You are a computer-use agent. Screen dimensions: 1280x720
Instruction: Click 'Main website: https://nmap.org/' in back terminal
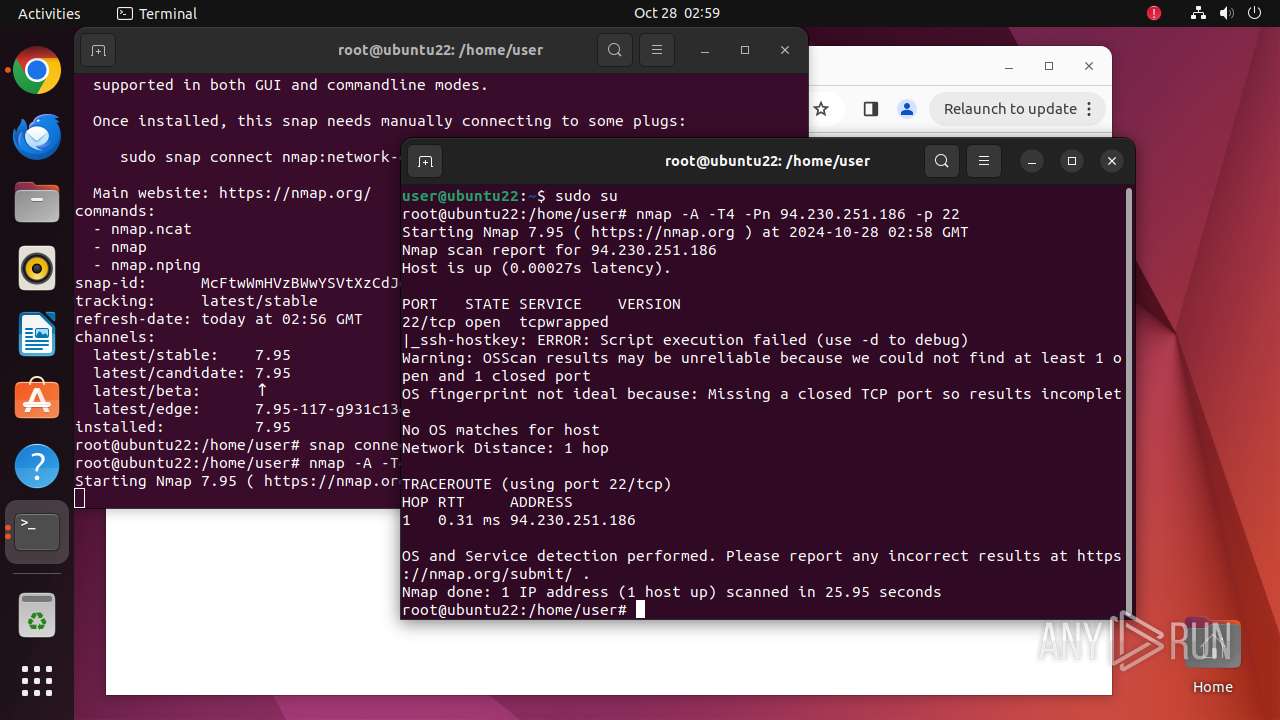pyautogui.click(x=232, y=193)
